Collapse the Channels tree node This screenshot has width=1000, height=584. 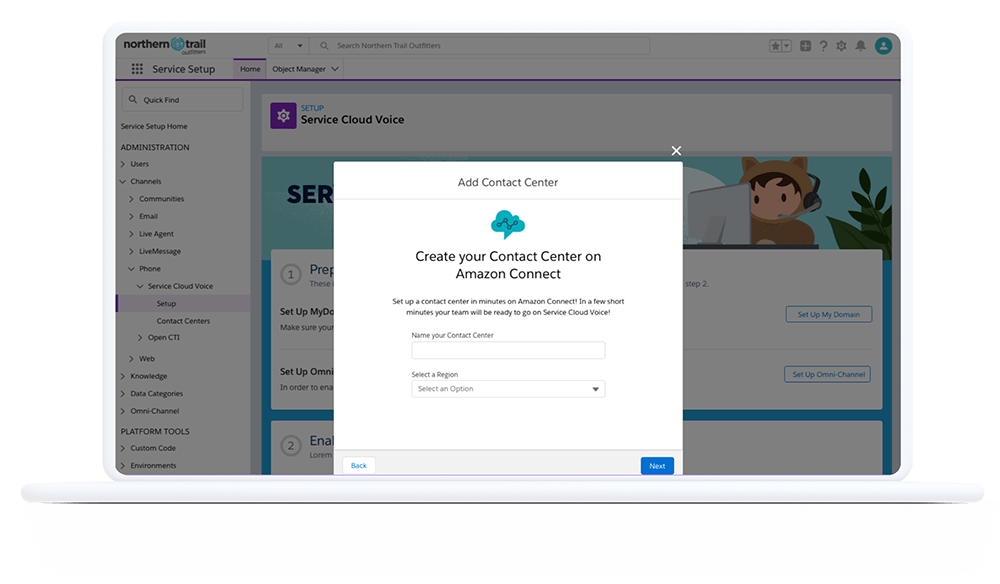pyautogui.click(x=123, y=181)
